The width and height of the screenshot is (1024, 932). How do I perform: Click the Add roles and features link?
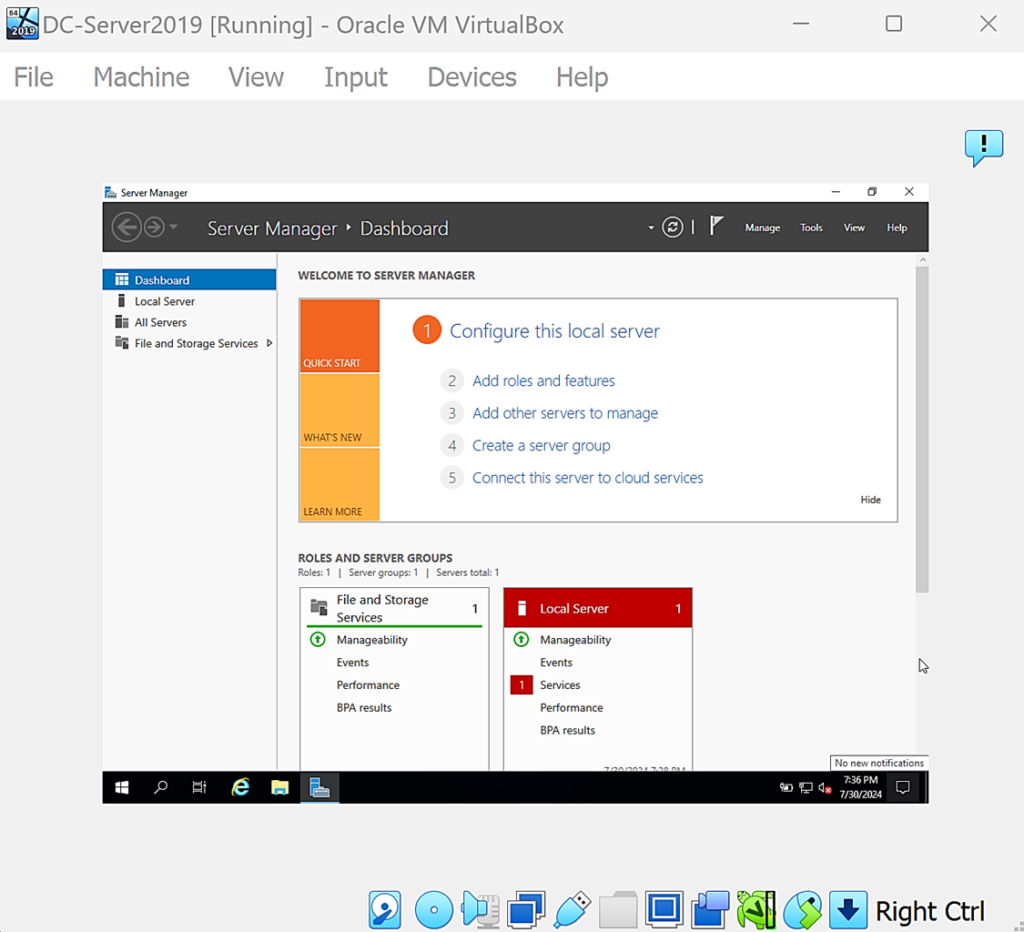click(x=543, y=381)
